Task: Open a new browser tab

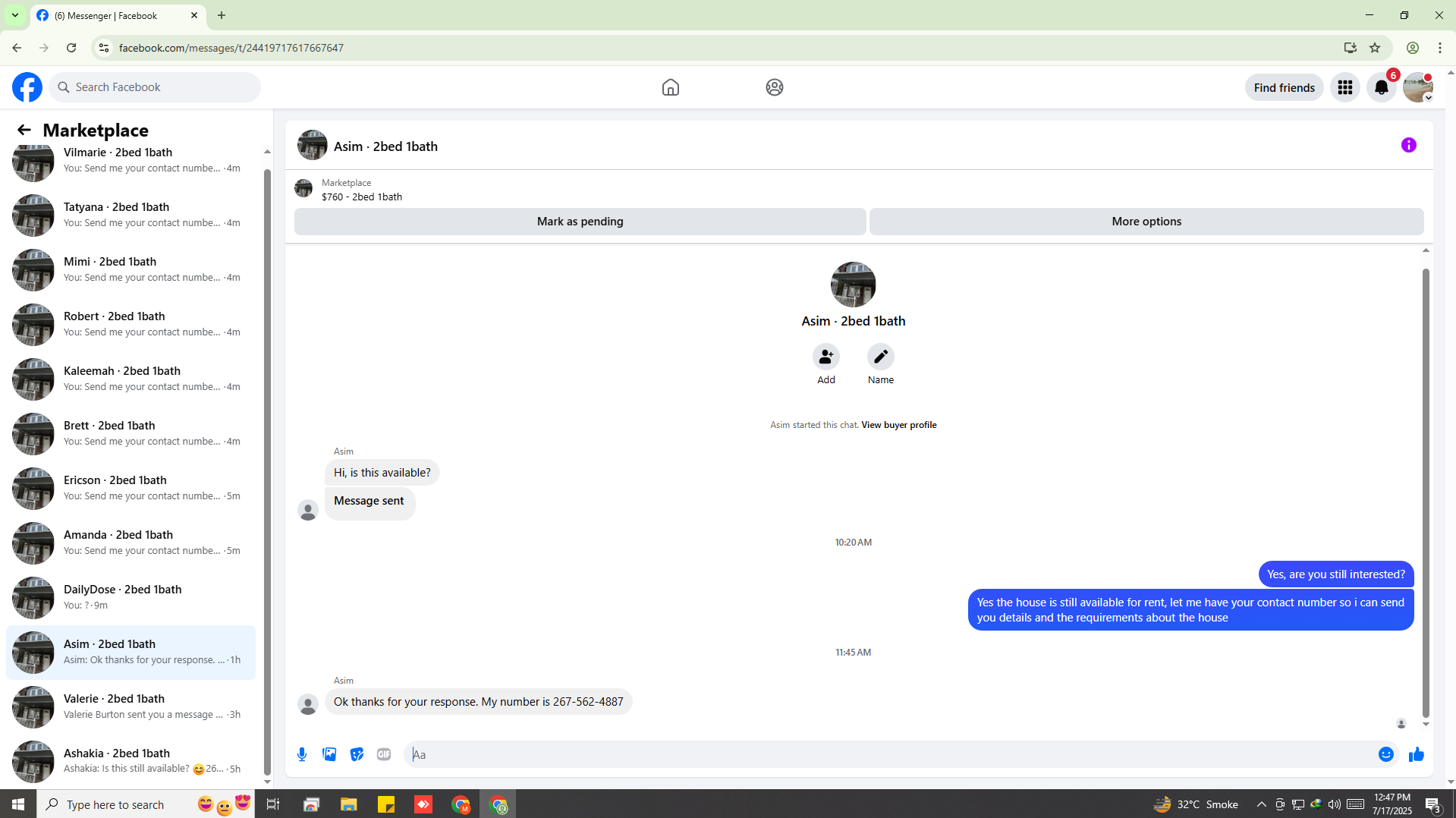Action: click(x=222, y=15)
